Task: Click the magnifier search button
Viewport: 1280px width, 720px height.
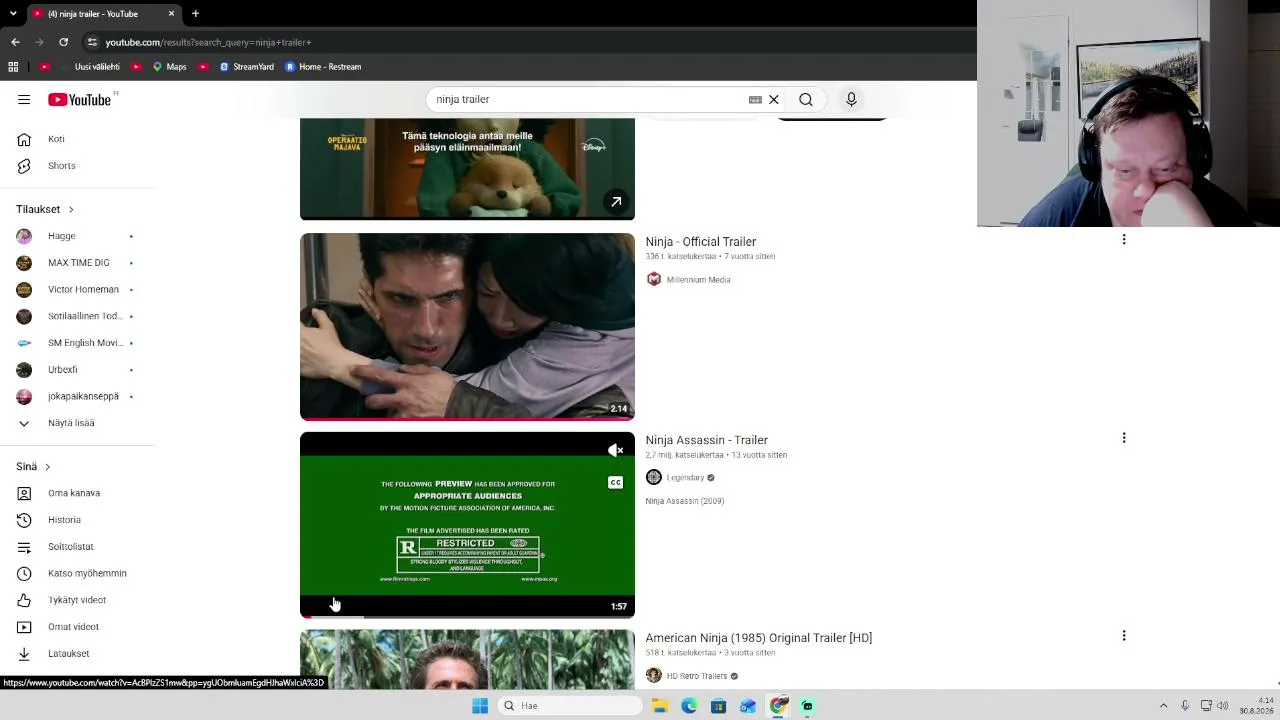Action: point(806,99)
